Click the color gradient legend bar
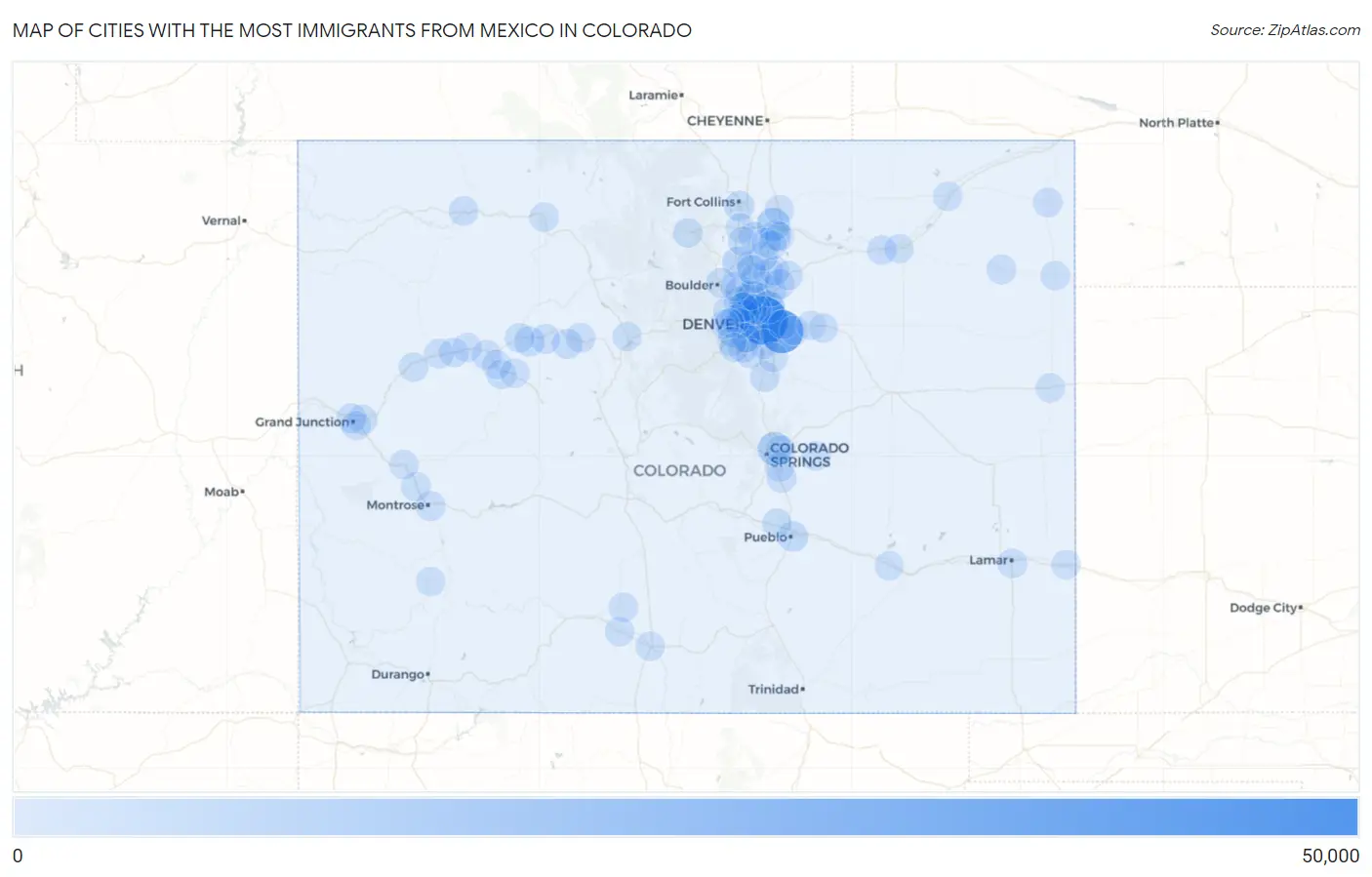This screenshot has width=1372, height=877. (685, 817)
